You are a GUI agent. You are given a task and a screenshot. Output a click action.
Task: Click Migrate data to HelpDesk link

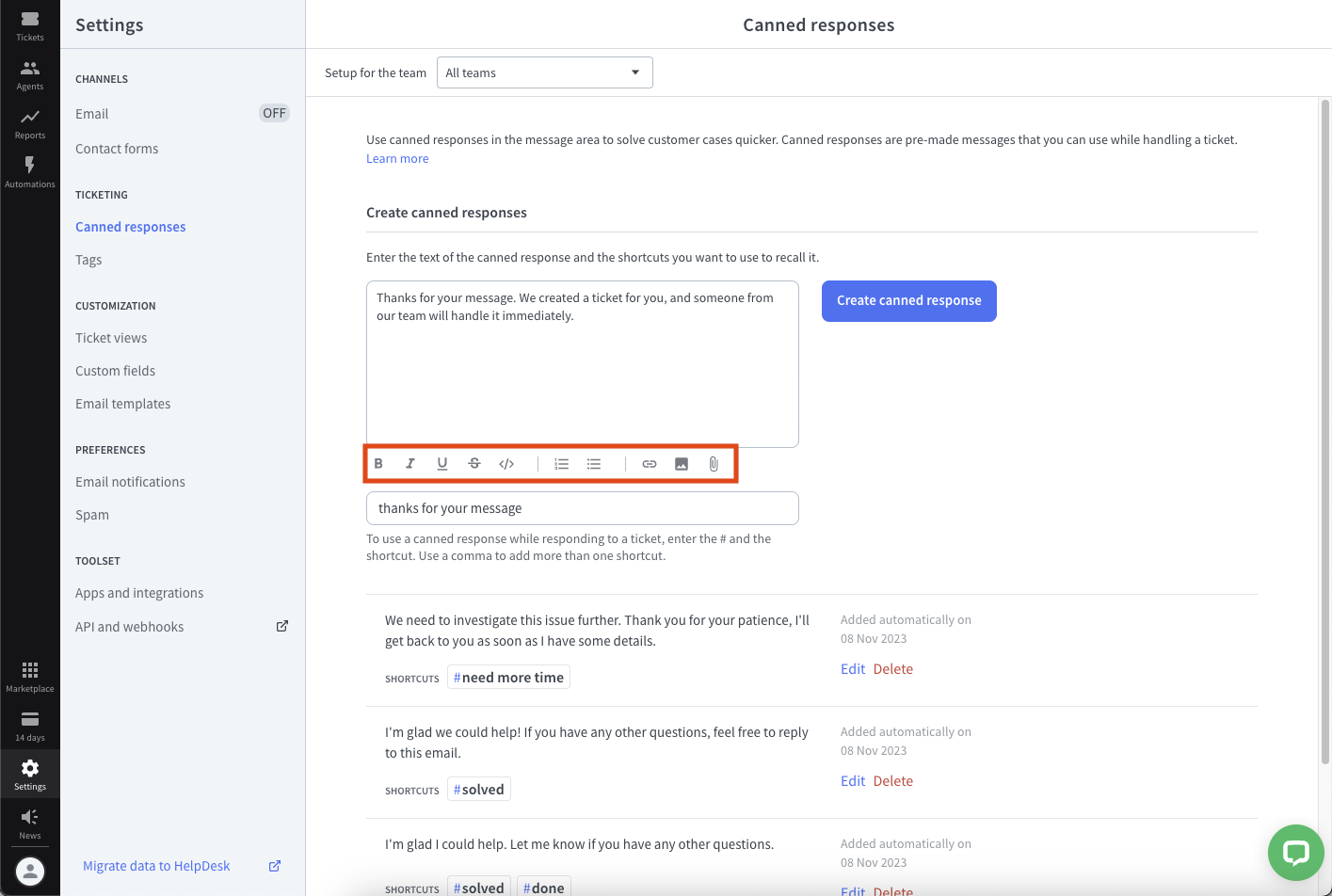click(x=156, y=866)
